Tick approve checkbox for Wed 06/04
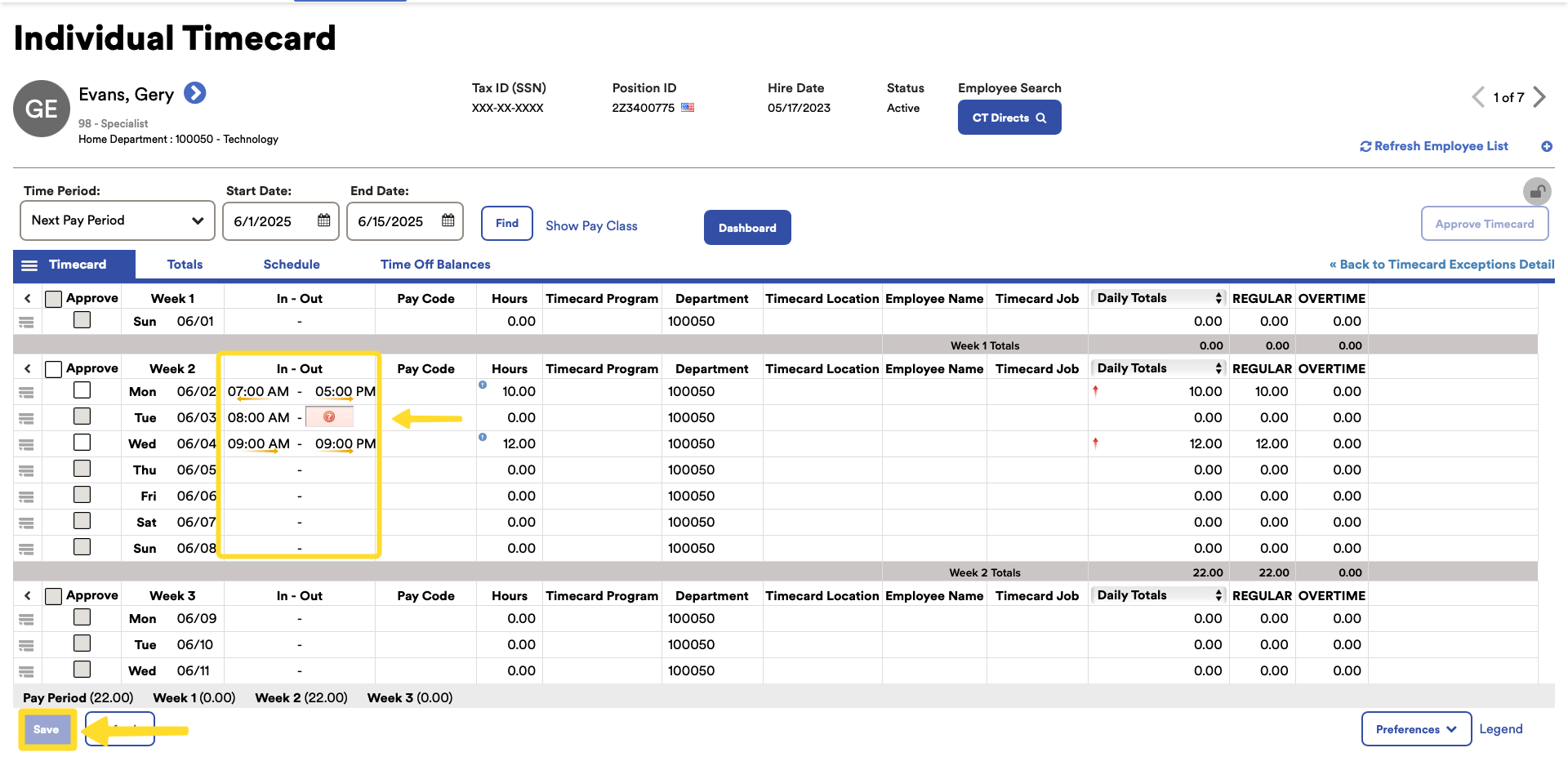1568x779 pixels. tap(82, 443)
